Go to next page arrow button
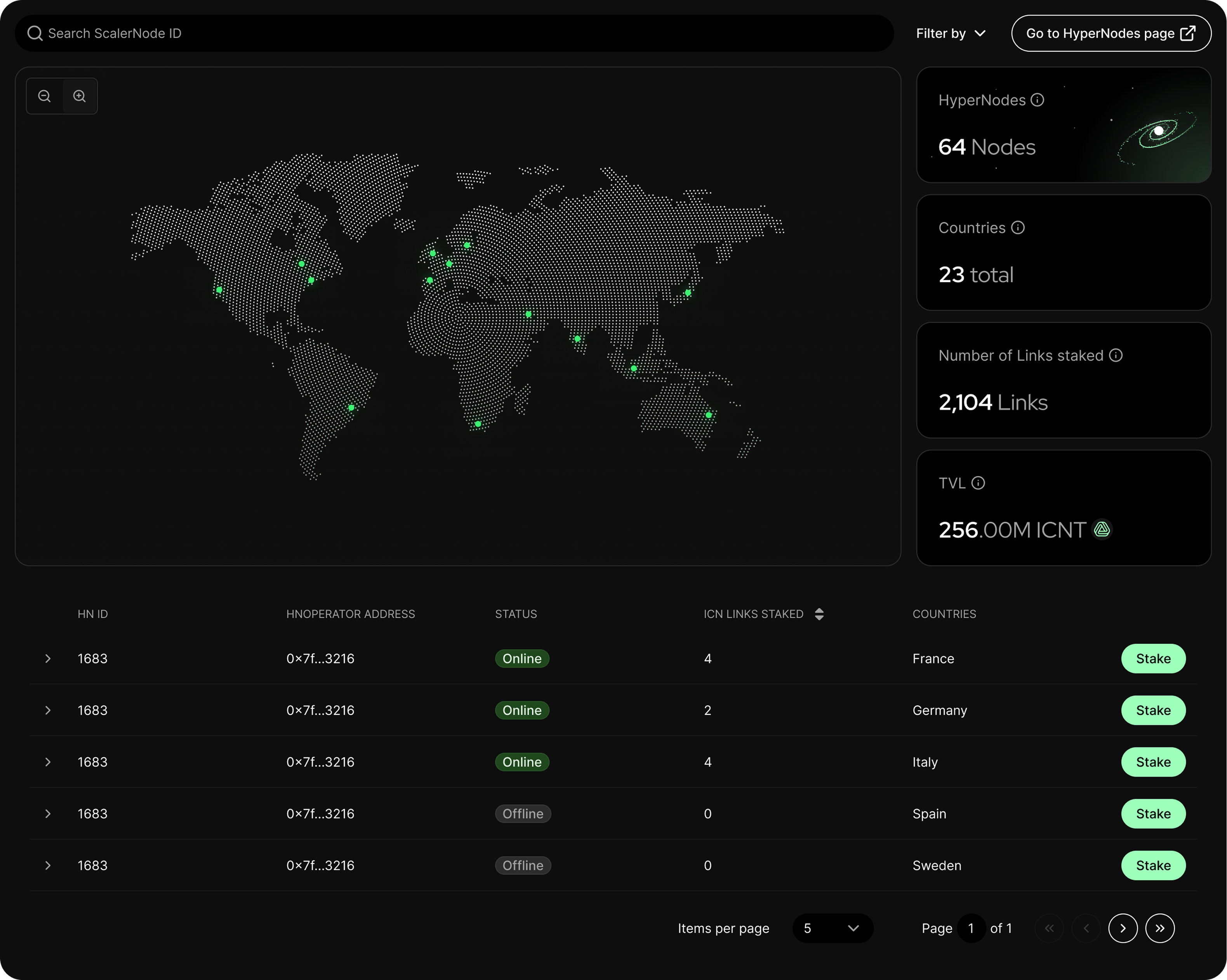Viewport: 1227px width, 980px height. pos(1123,928)
